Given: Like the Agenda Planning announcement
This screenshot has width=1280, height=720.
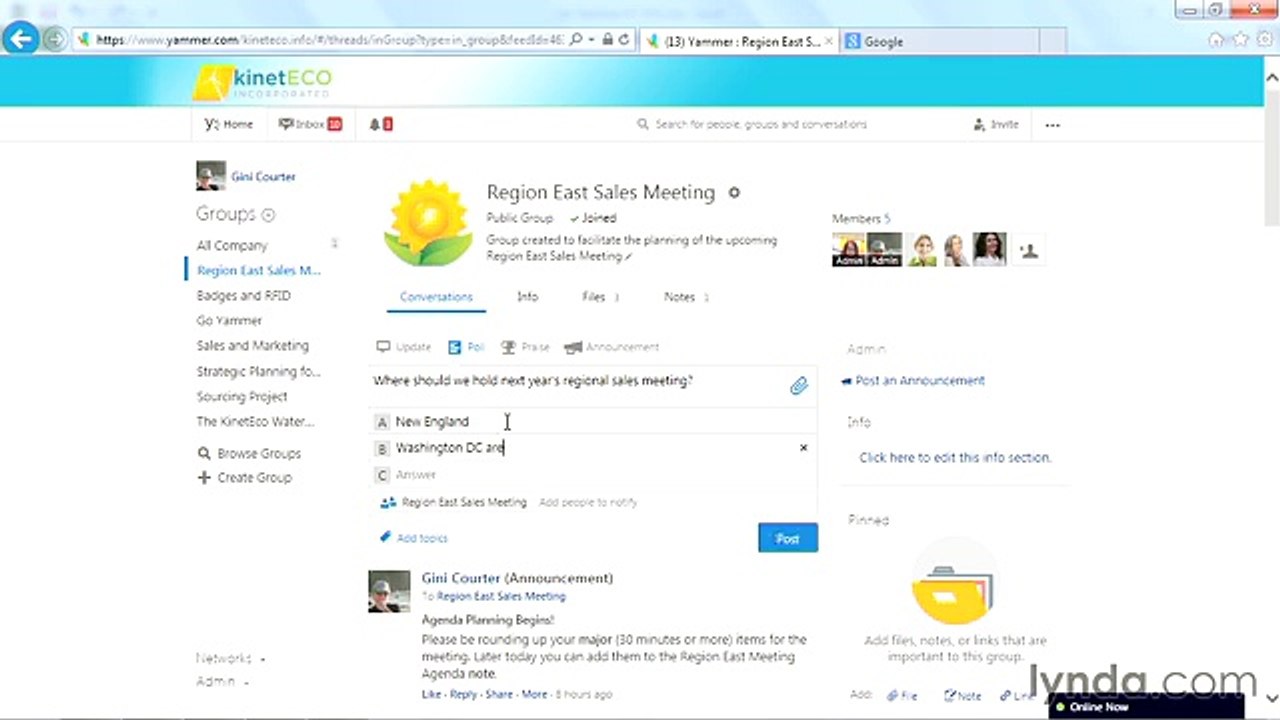Looking at the screenshot, I should click(431, 694).
